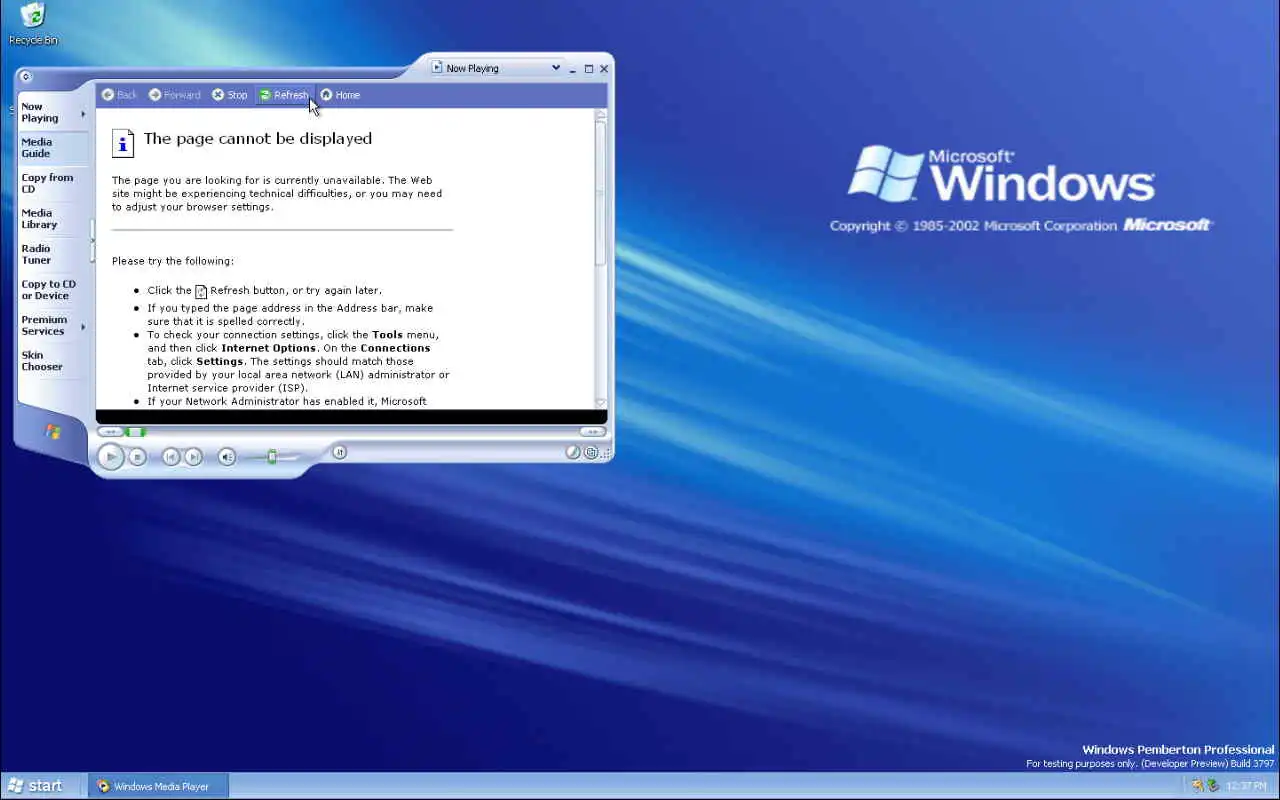The image size is (1280, 800).
Task: Click the show menu bar button at top-left of player
Action: pos(26,77)
